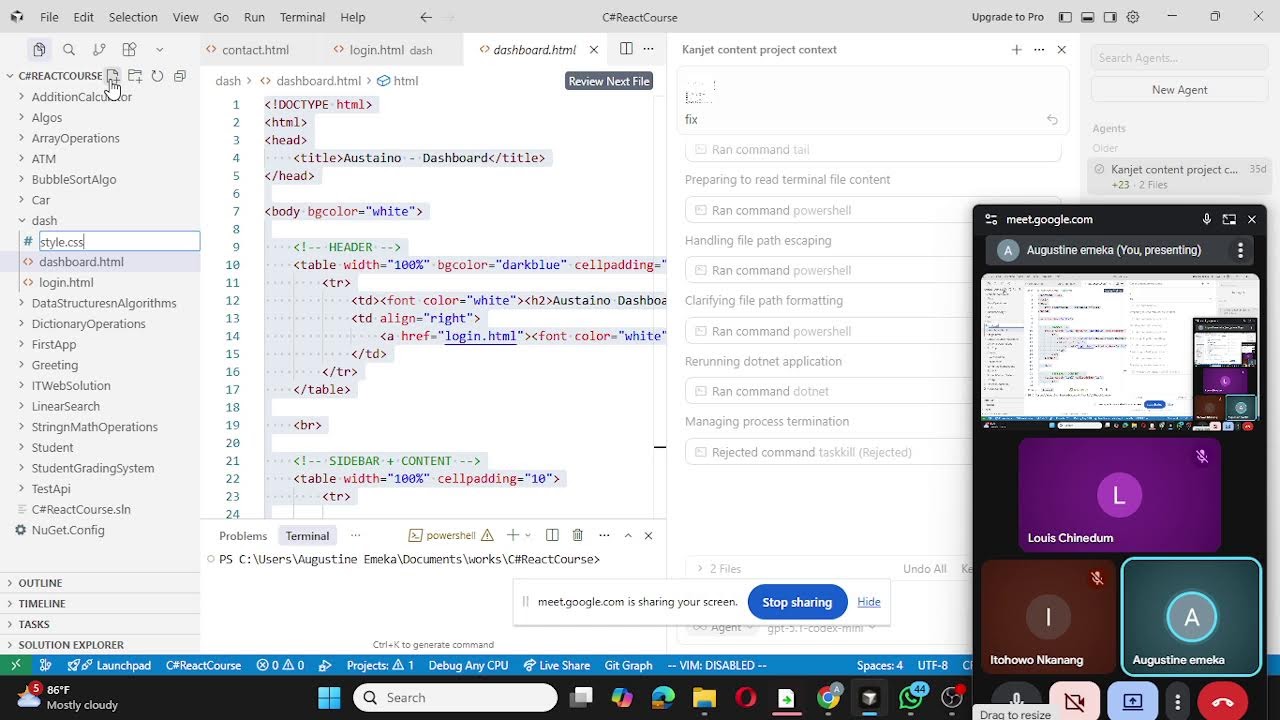This screenshot has width=1280, height=720.
Task: Open more options in Meet call controls
Action: coord(1178,702)
